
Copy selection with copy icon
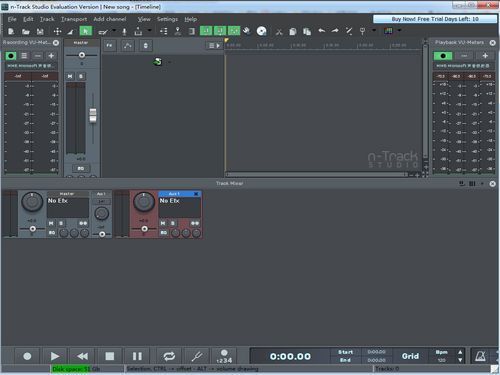pos(293,31)
